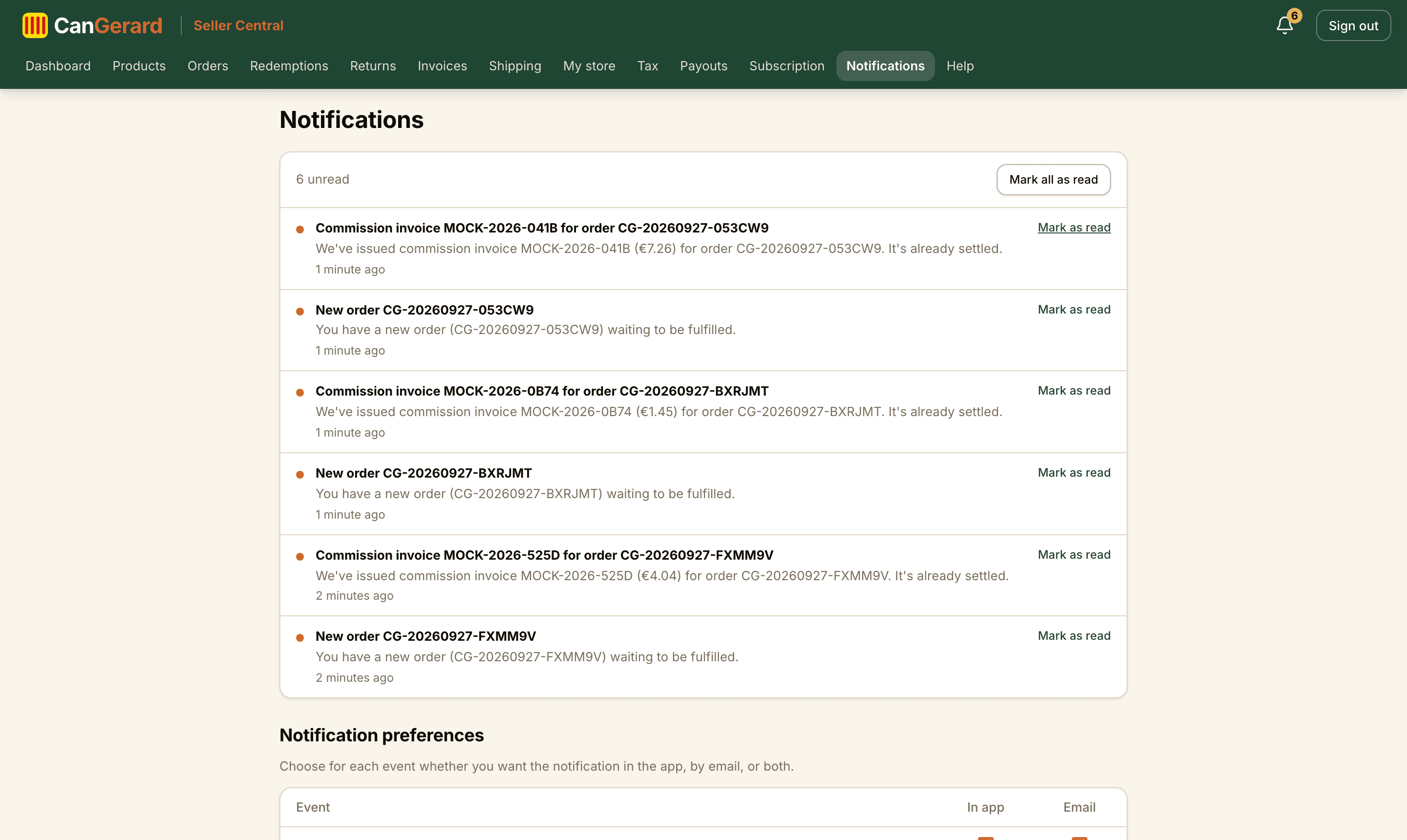Click title 'Commission invoice MOCK-2026-525D for order CG-20260927-FXMM9V'

click(x=544, y=555)
